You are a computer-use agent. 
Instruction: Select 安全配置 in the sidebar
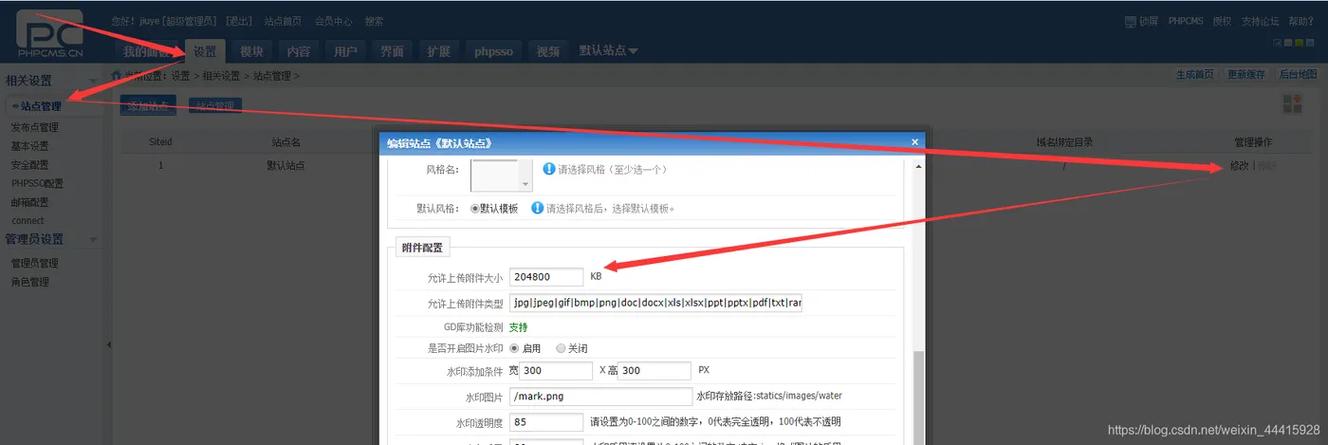click(x=30, y=165)
